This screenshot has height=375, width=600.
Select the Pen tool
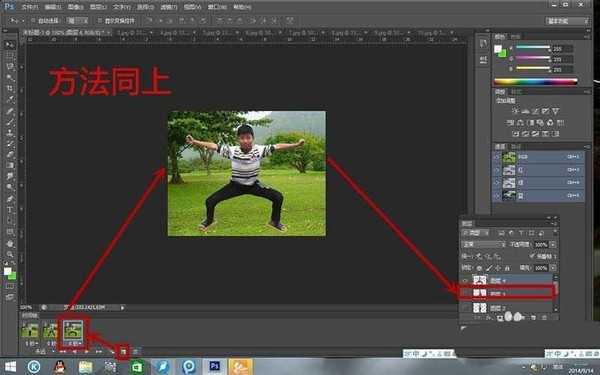[x=10, y=199]
